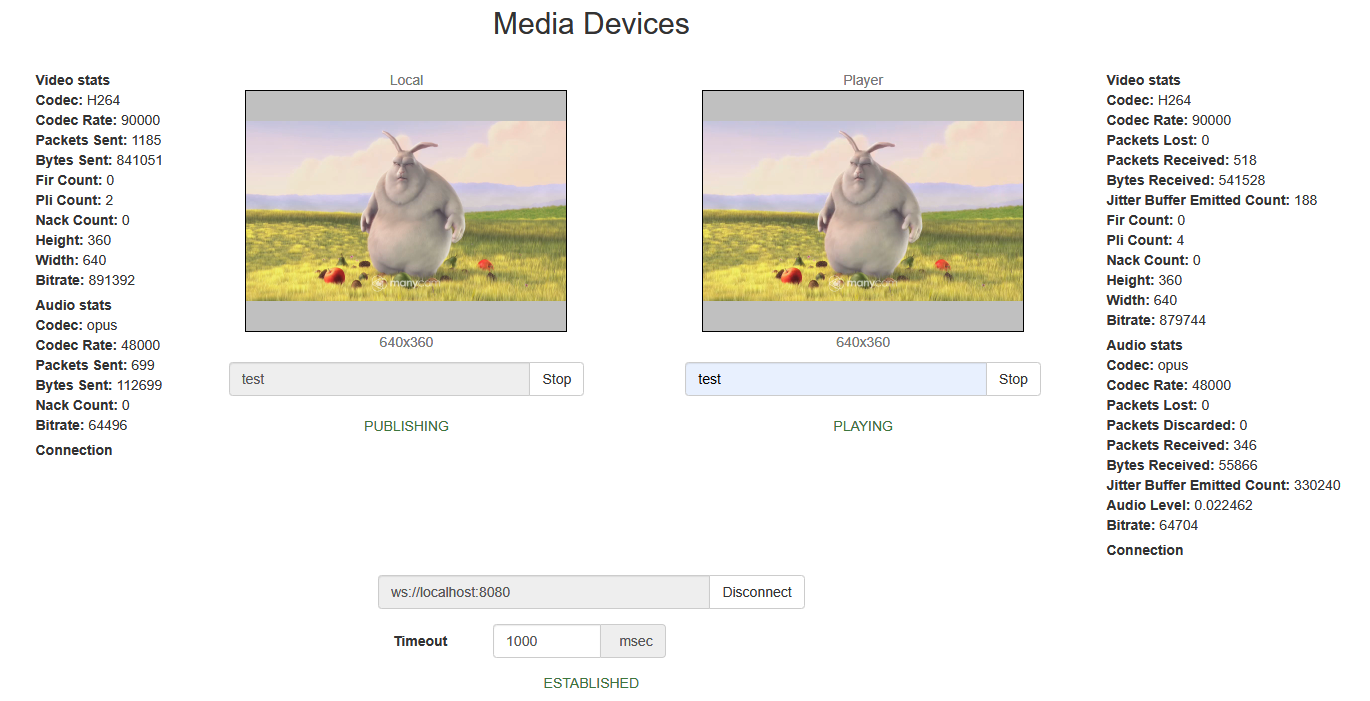Click the Media Devices page heading

point(591,24)
